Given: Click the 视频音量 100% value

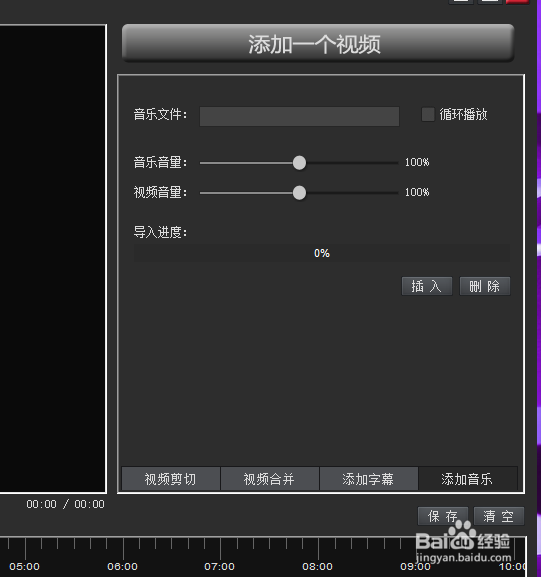Looking at the screenshot, I should click(x=417, y=192).
